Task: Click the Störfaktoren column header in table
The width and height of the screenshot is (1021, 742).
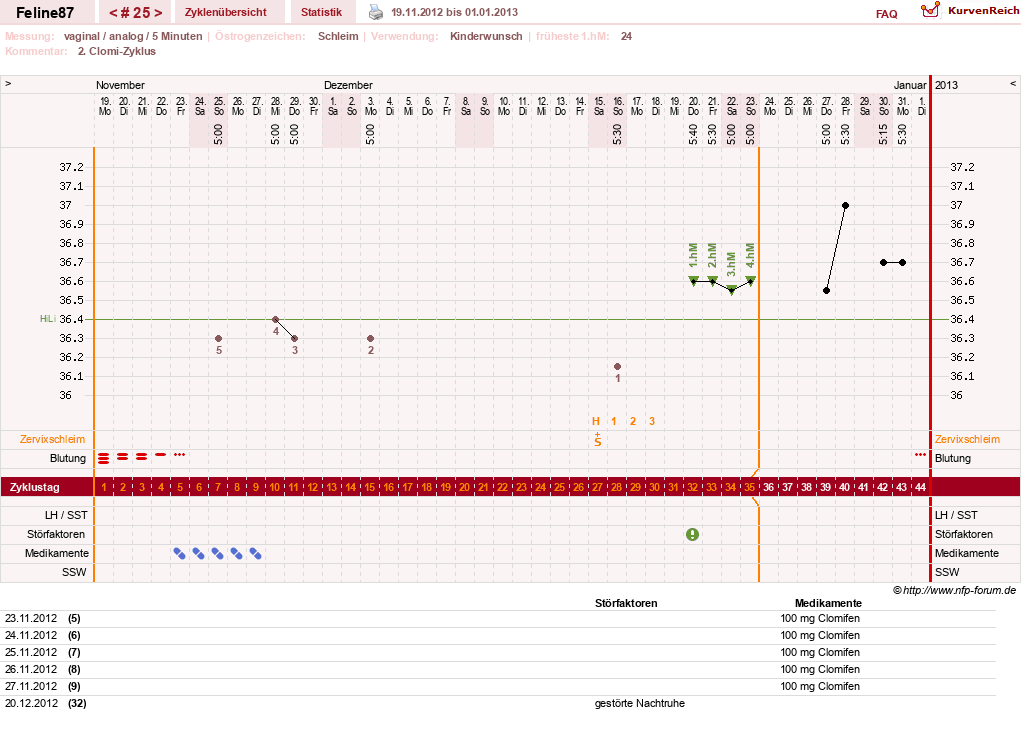Action: tap(626, 603)
